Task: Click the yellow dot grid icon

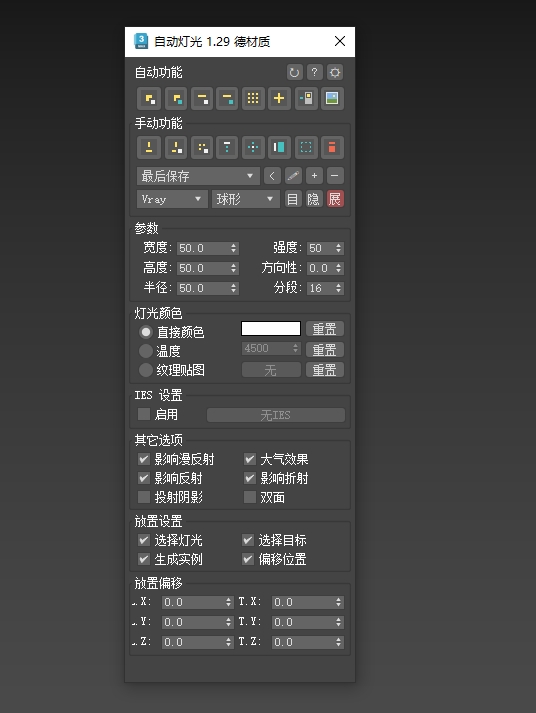Action: click(253, 98)
